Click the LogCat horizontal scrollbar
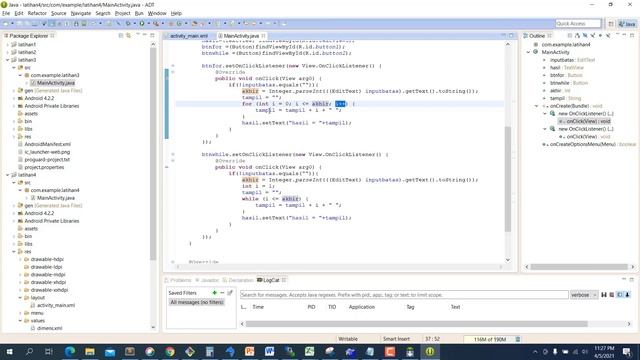This screenshot has width=640, height=360. tap(416, 324)
